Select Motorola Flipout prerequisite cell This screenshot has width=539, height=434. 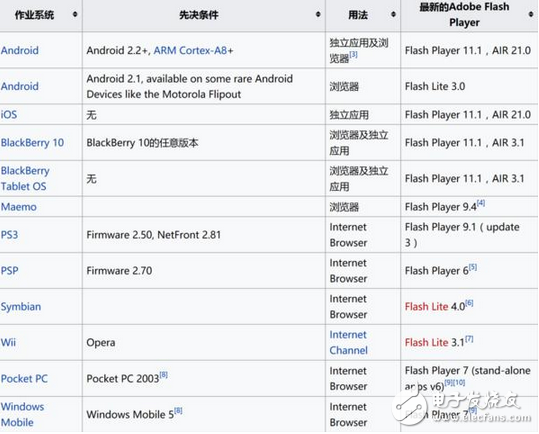point(204,86)
